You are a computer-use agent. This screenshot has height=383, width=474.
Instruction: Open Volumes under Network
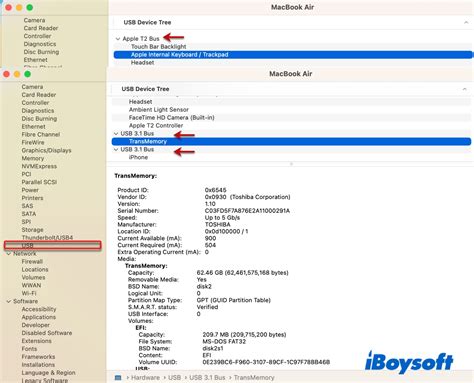click(x=33, y=278)
